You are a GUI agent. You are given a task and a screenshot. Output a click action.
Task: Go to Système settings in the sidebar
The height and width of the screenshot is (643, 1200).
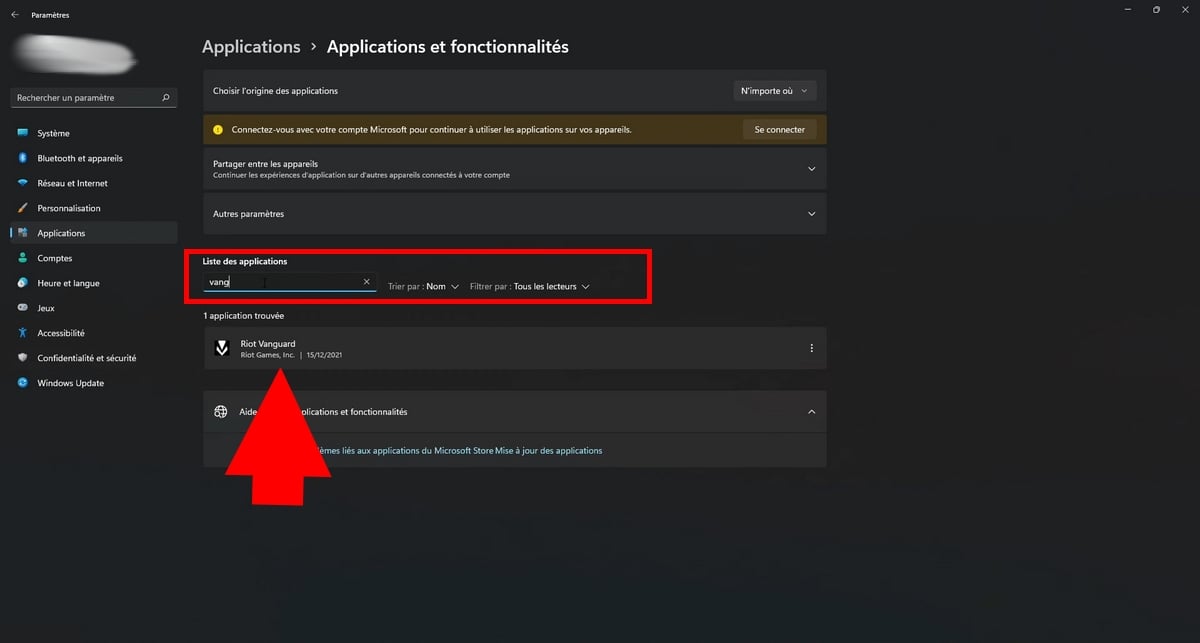click(53, 133)
